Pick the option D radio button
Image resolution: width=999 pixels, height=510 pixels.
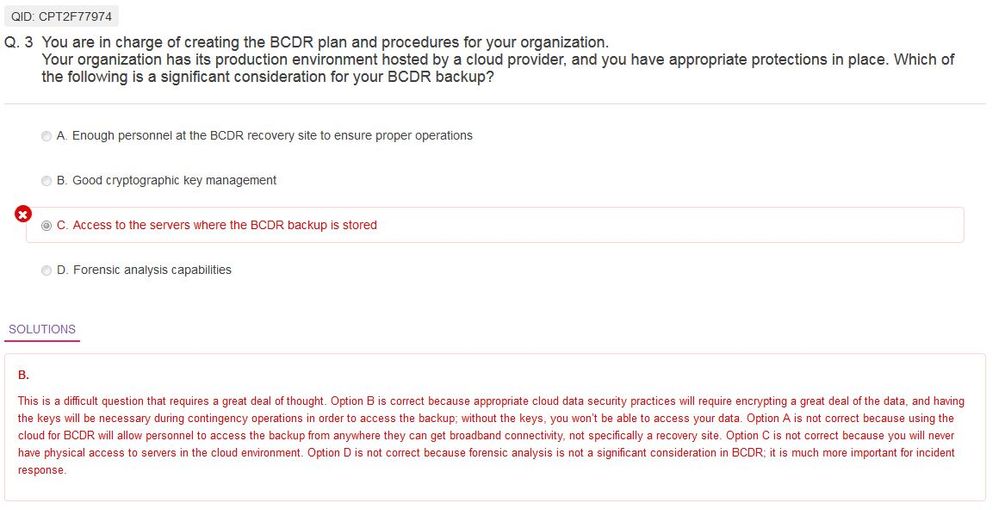click(x=46, y=270)
